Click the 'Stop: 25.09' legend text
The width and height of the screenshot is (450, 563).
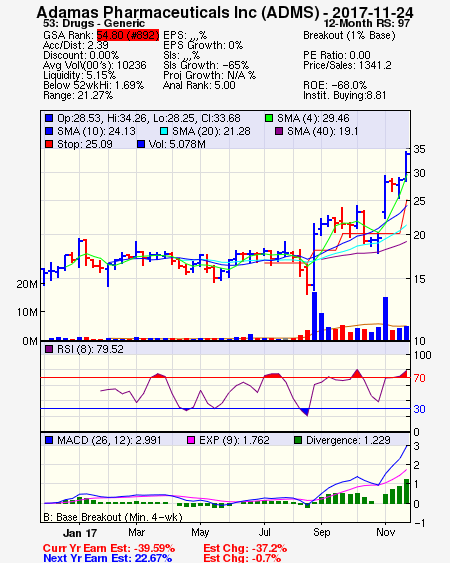click(85, 144)
